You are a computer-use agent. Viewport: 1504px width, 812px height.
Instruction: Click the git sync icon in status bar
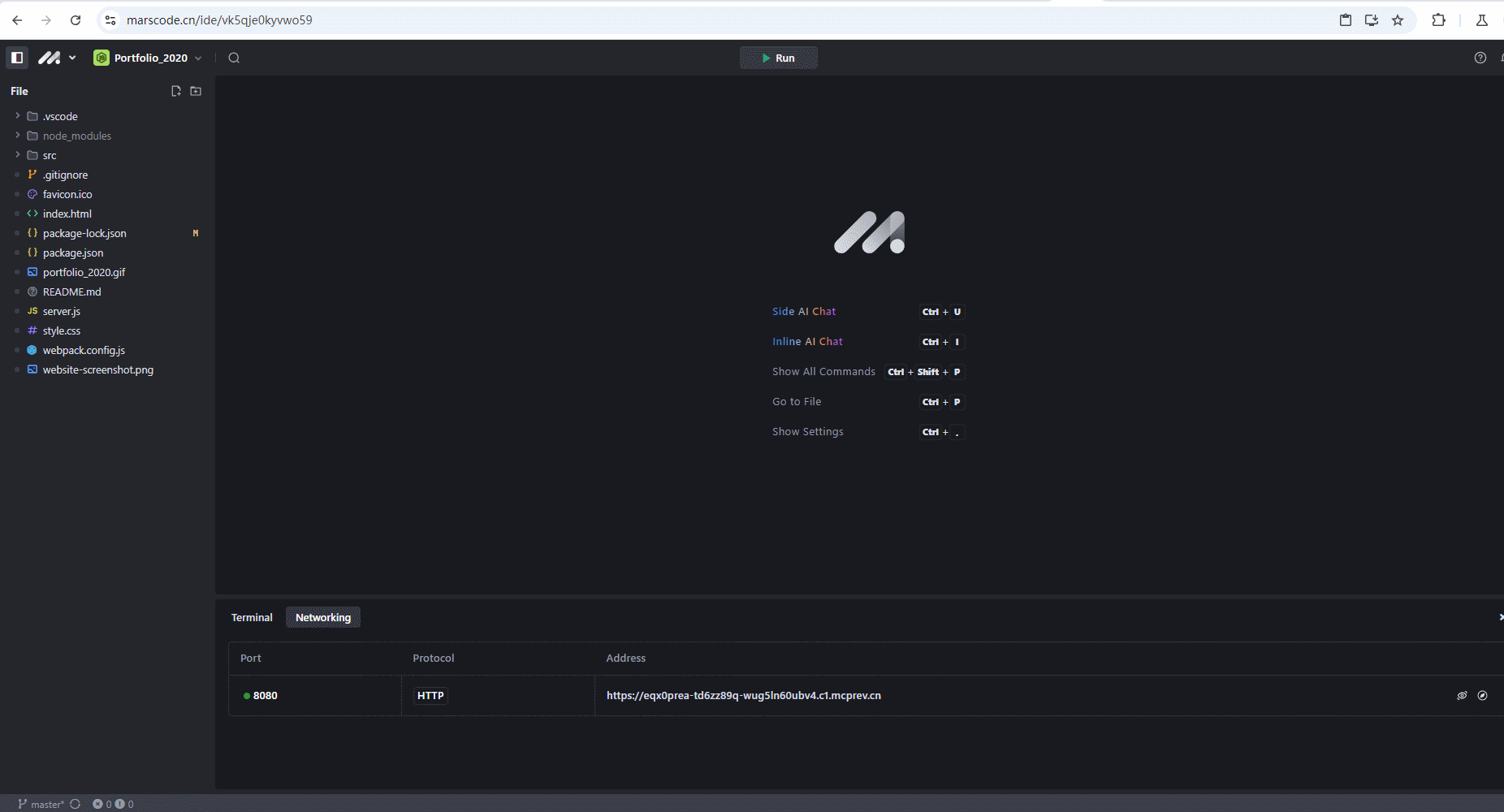coord(75,804)
